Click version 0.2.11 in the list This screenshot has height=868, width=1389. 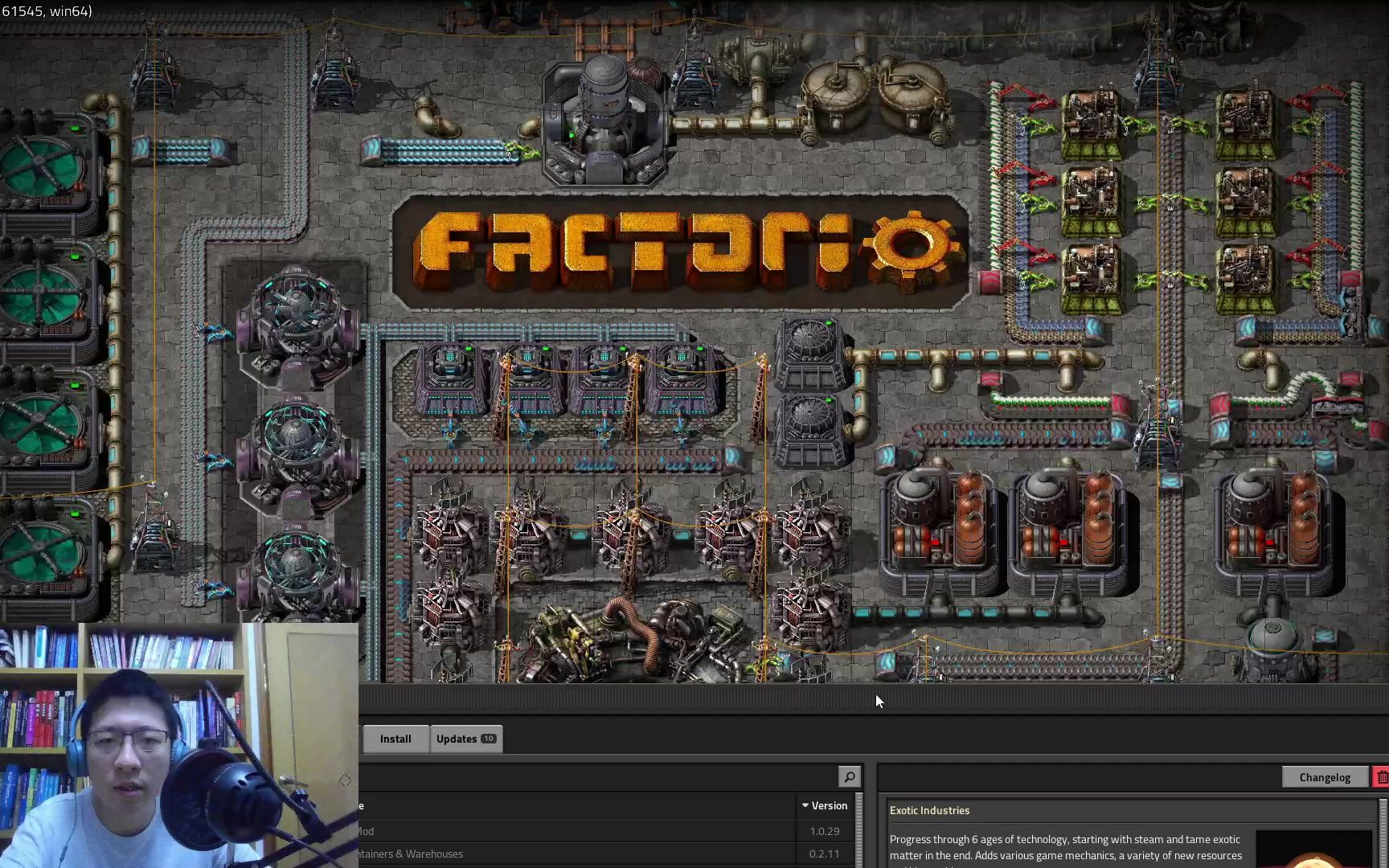824,854
